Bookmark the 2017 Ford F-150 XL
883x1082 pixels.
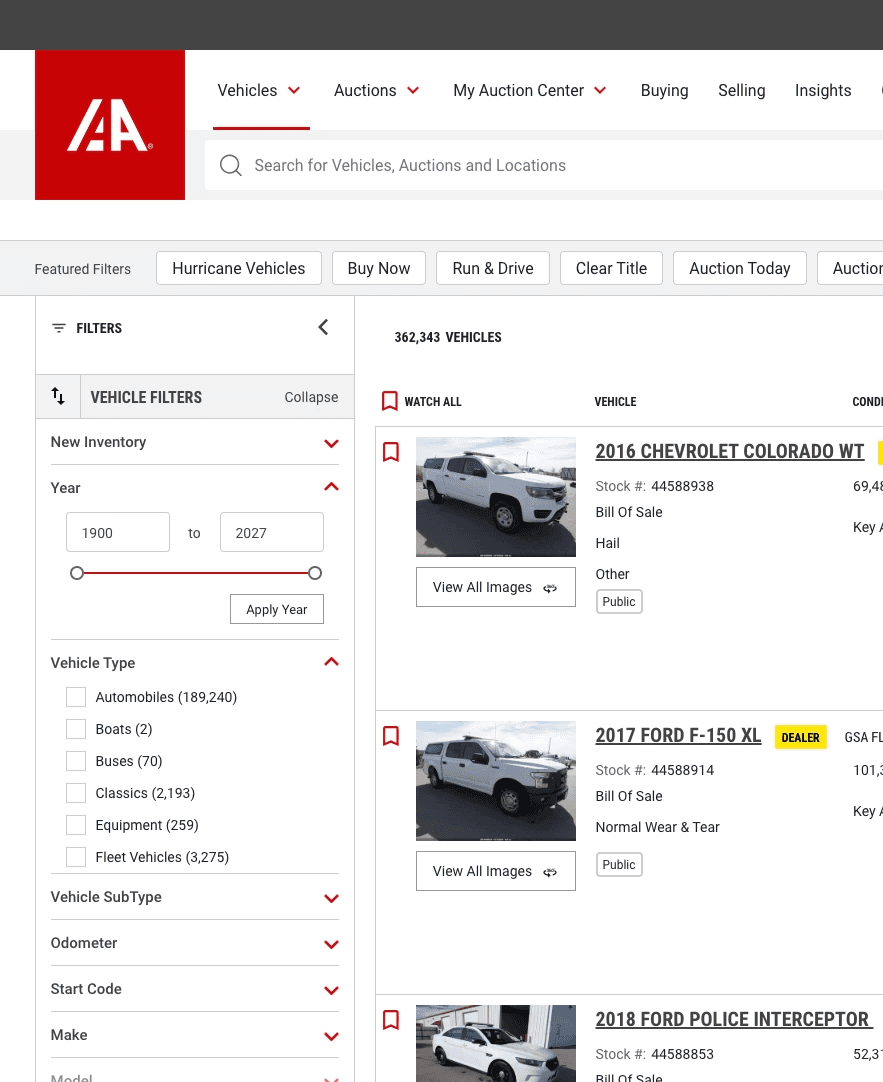[390, 736]
